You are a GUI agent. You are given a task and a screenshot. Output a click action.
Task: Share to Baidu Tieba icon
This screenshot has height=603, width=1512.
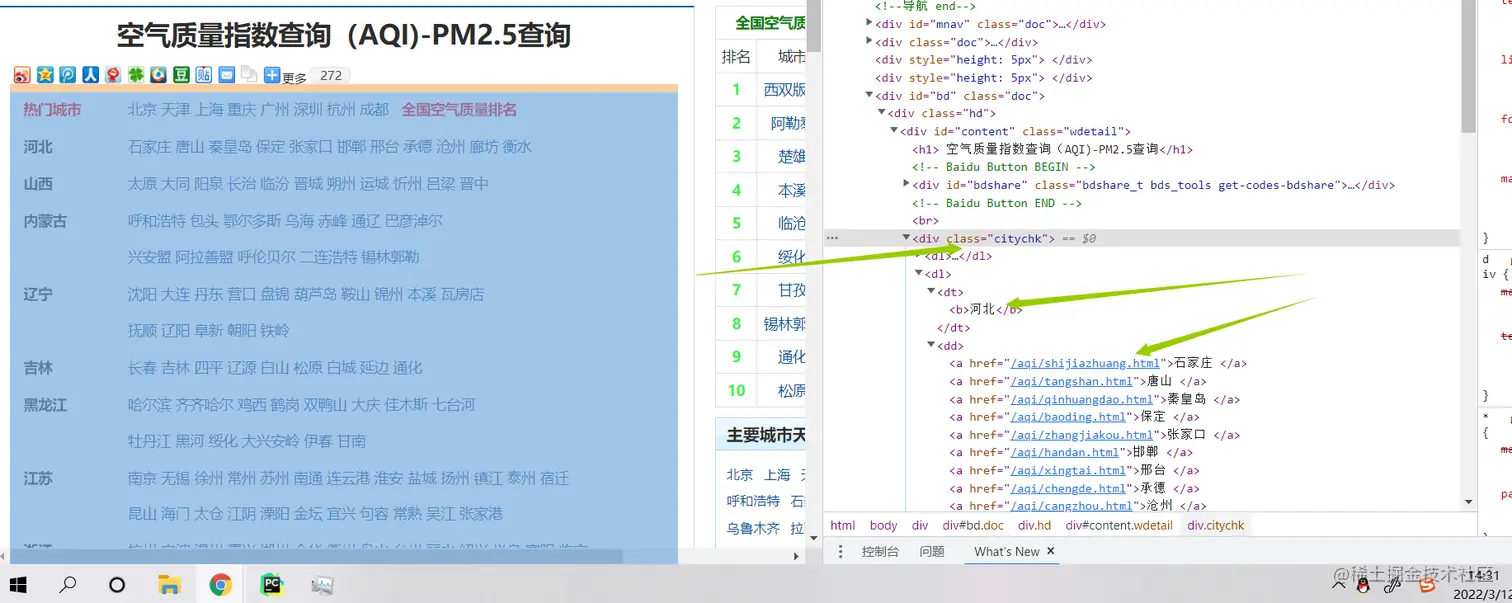[x=204, y=75]
